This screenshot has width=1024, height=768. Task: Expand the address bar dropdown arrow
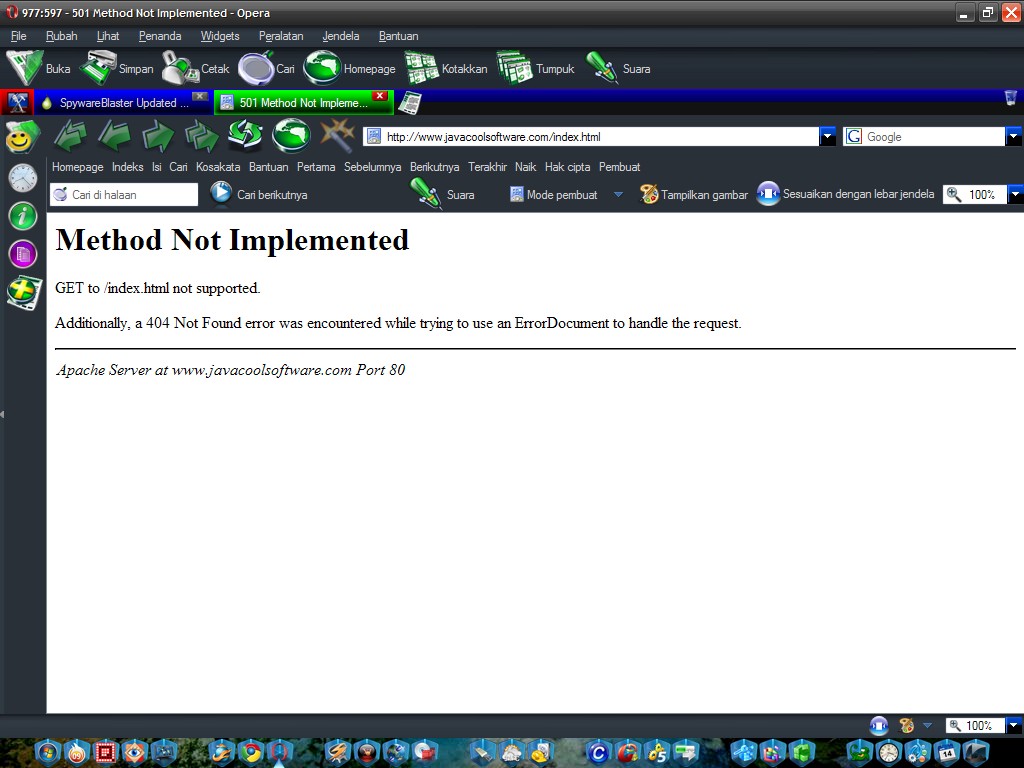[x=827, y=136]
